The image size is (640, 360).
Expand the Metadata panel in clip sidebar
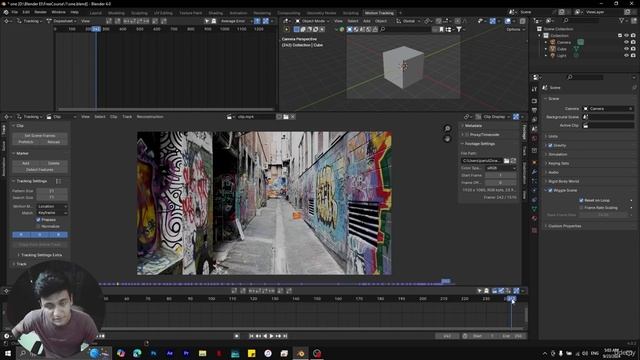click(473, 126)
